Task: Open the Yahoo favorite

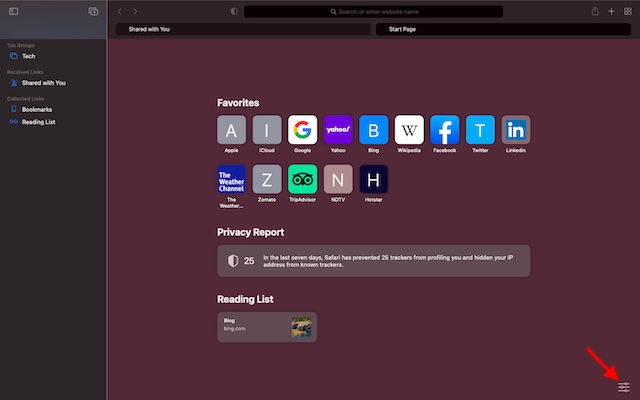Action: [338, 130]
